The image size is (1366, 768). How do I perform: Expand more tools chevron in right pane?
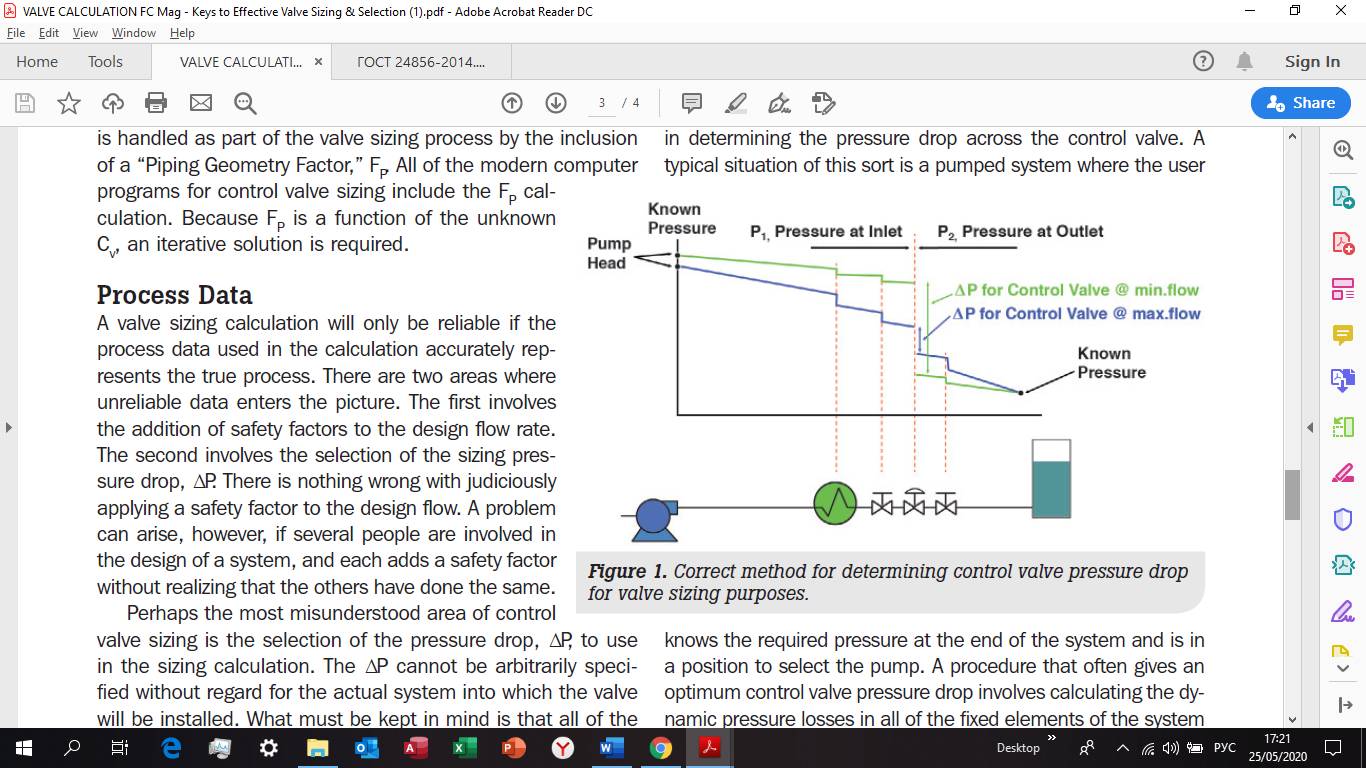coord(1344,668)
